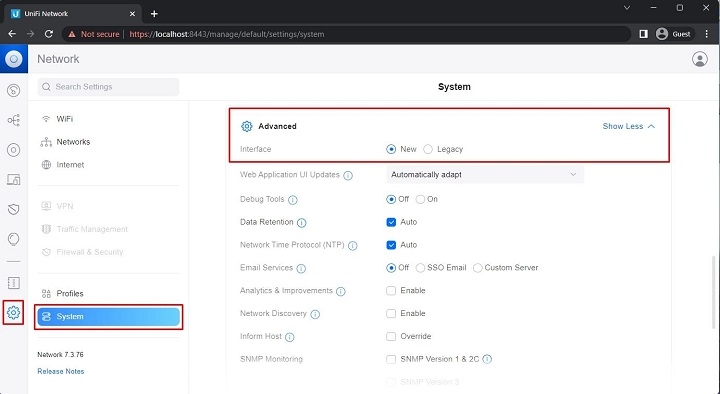This screenshot has height=394, width=720.
Task: Open the user account avatar icon
Action: pos(699,59)
